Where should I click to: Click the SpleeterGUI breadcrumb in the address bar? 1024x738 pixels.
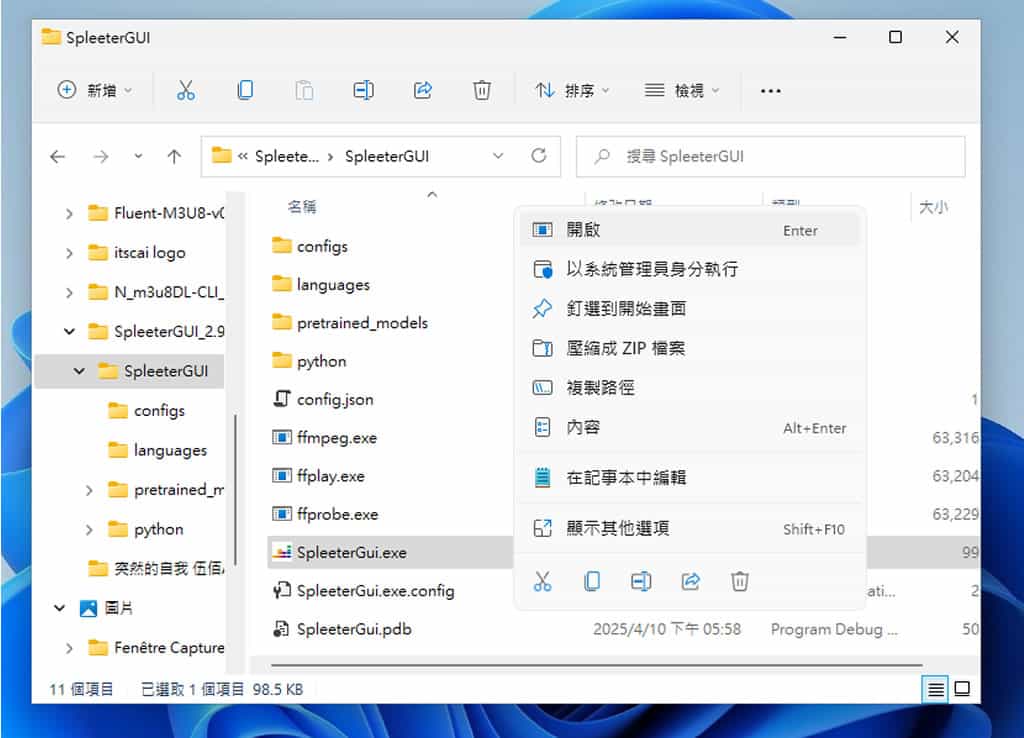point(387,157)
